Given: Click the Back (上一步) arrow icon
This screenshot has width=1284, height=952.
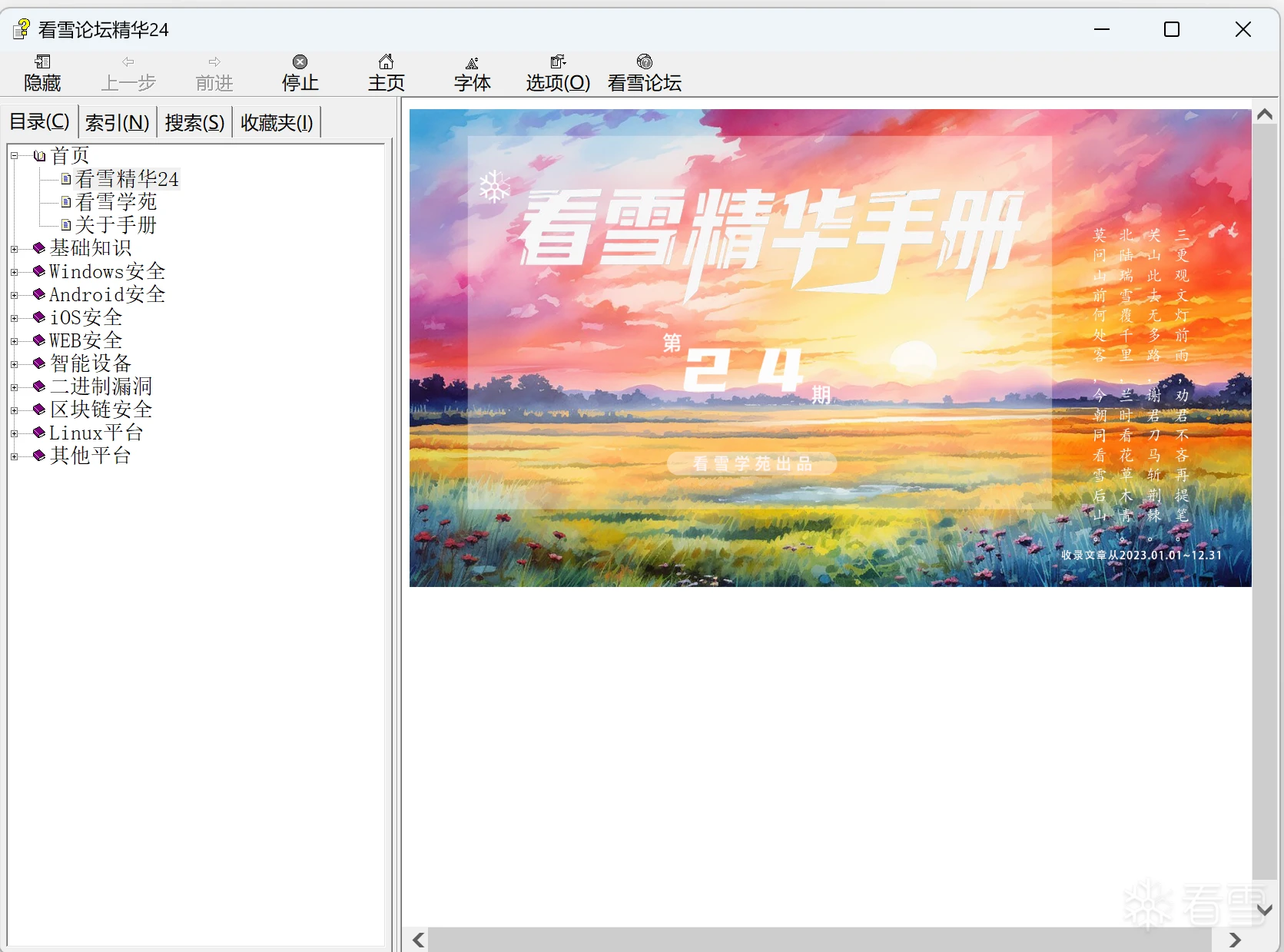Looking at the screenshot, I should pyautogui.click(x=128, y=61).
